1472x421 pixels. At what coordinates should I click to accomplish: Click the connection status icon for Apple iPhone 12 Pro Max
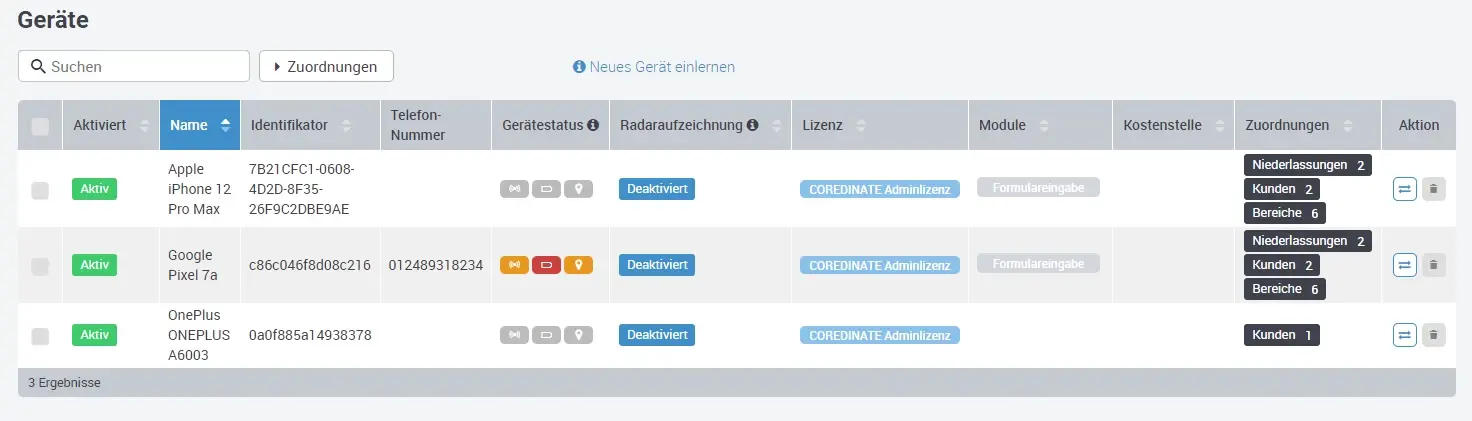tap(514, 189)
